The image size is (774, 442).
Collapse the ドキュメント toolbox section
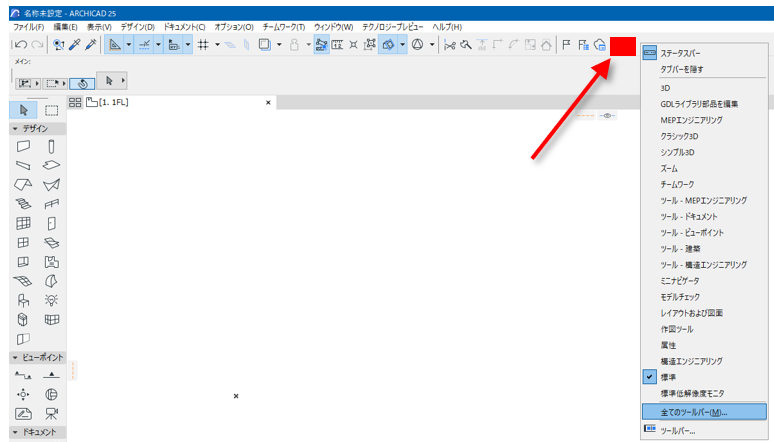[x=15, y=432]
